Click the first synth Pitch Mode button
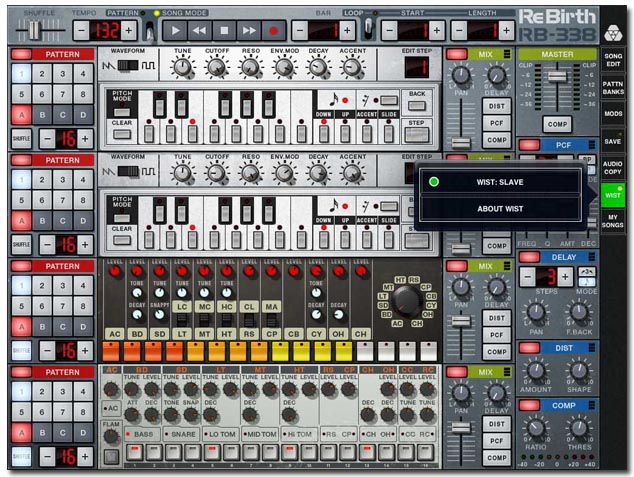 click(x=122, y=112)
